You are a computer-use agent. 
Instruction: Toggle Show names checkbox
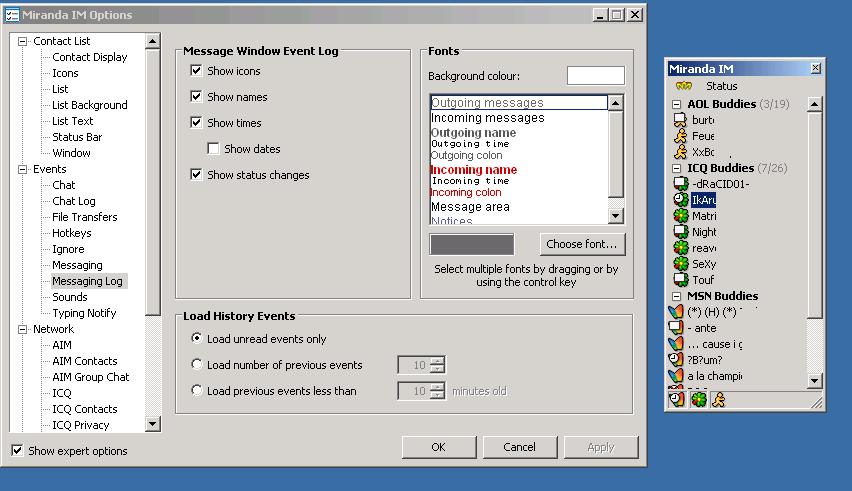point(196,97)
